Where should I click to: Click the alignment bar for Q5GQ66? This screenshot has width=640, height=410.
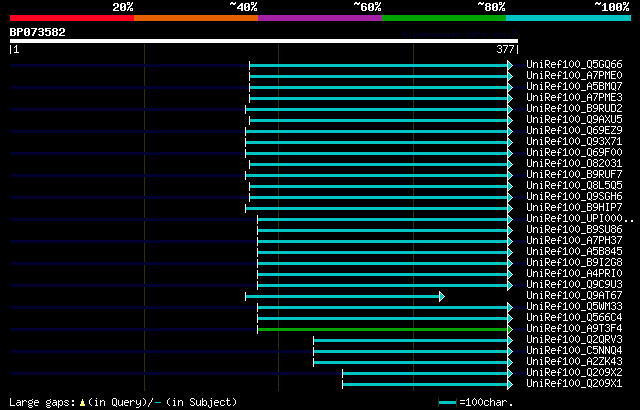tap(378, 65)
